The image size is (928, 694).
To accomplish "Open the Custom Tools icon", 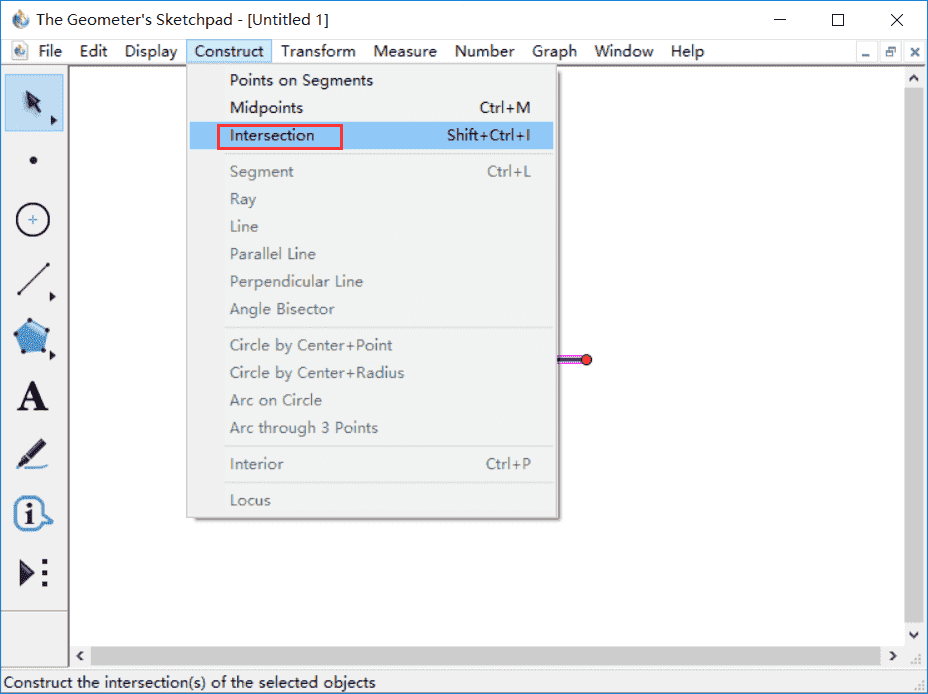I will pyautogui.click(x=33, y=572).
